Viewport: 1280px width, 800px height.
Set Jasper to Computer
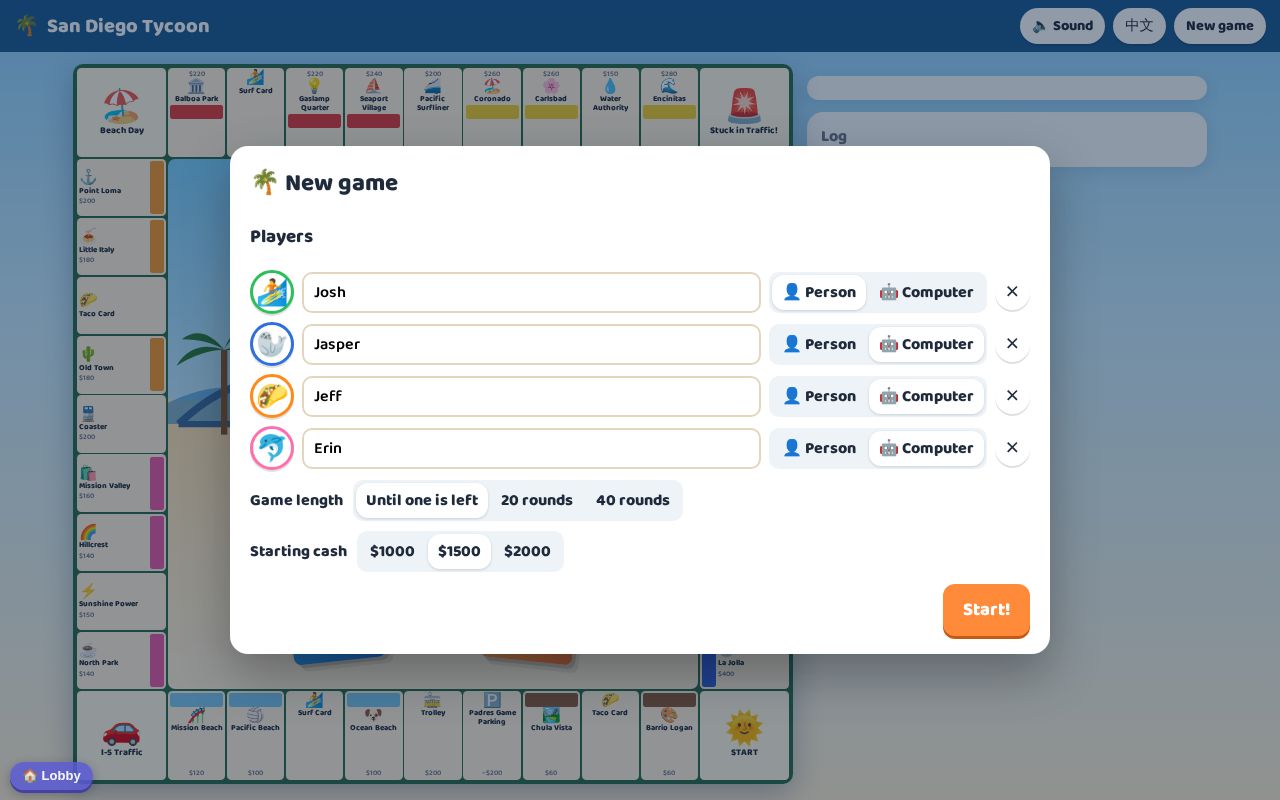(926, 344)
